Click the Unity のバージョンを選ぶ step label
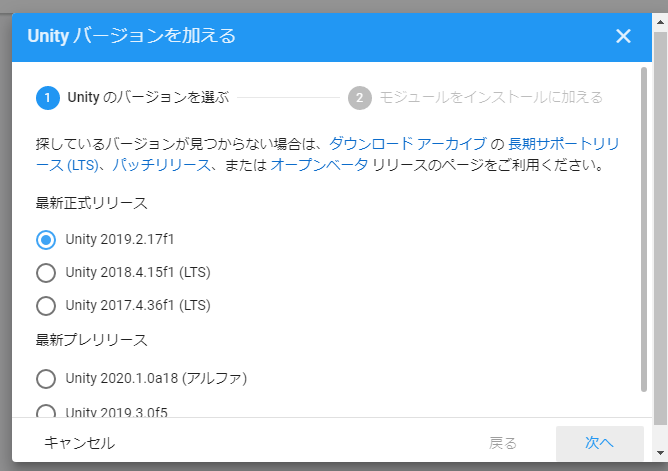The height and width of the screenshot is (471, 668). point(148,98)
